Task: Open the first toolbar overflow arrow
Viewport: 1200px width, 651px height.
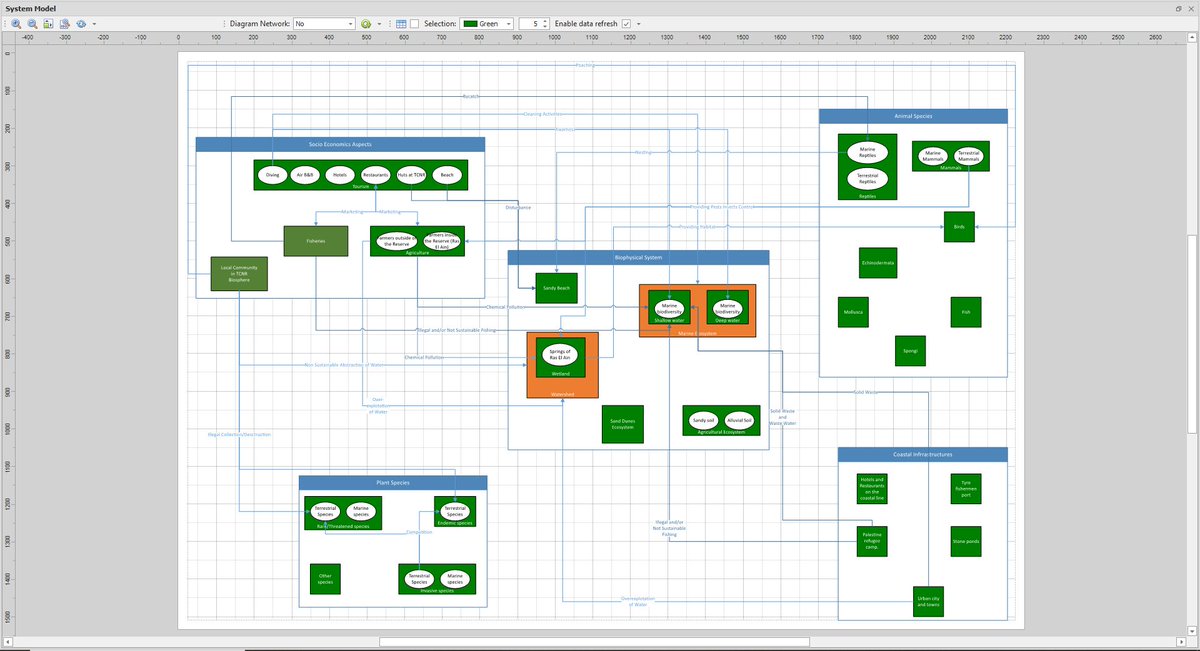Action: point(94,23)
